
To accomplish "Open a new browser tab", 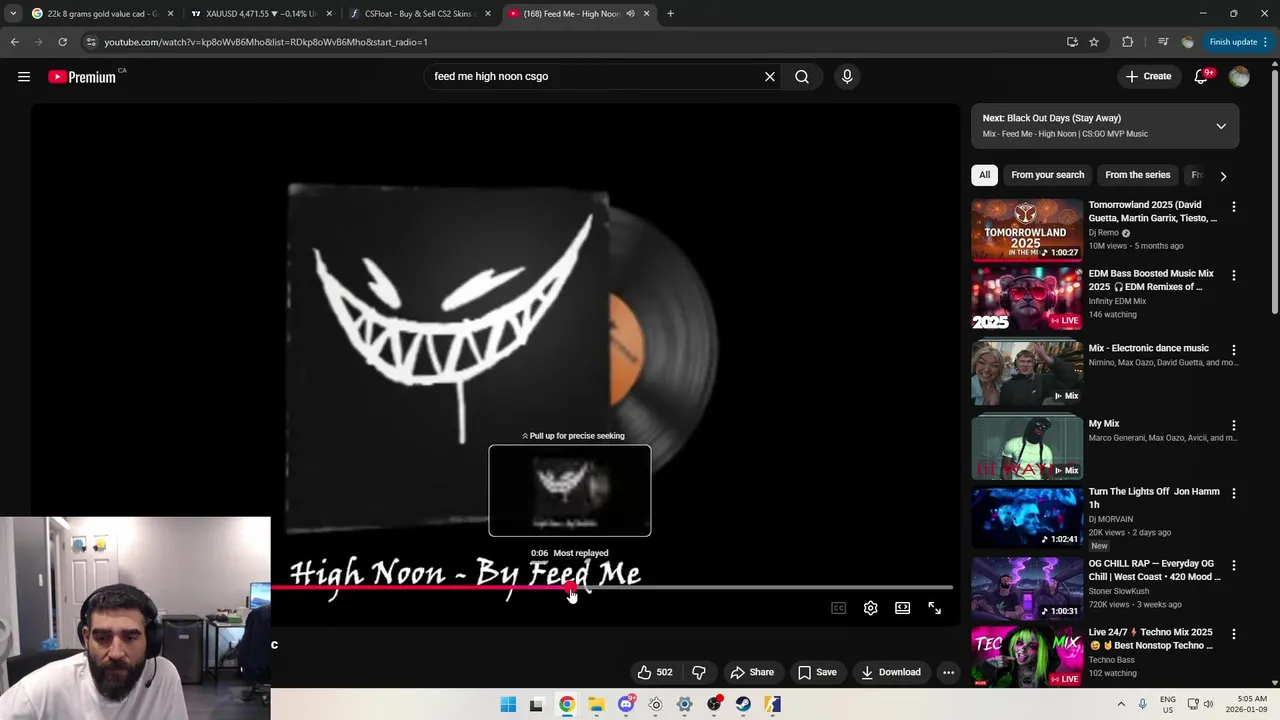I will pos(670,14).
